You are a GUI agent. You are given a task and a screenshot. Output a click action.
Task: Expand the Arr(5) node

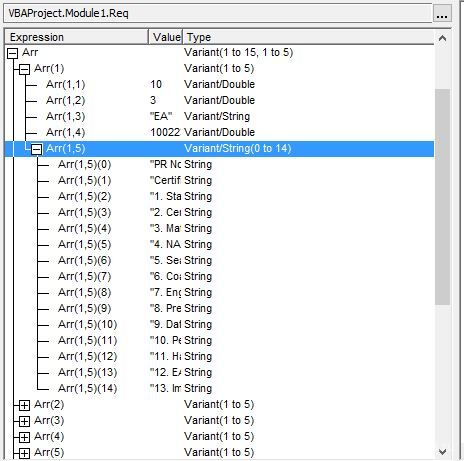pos(24,453)
